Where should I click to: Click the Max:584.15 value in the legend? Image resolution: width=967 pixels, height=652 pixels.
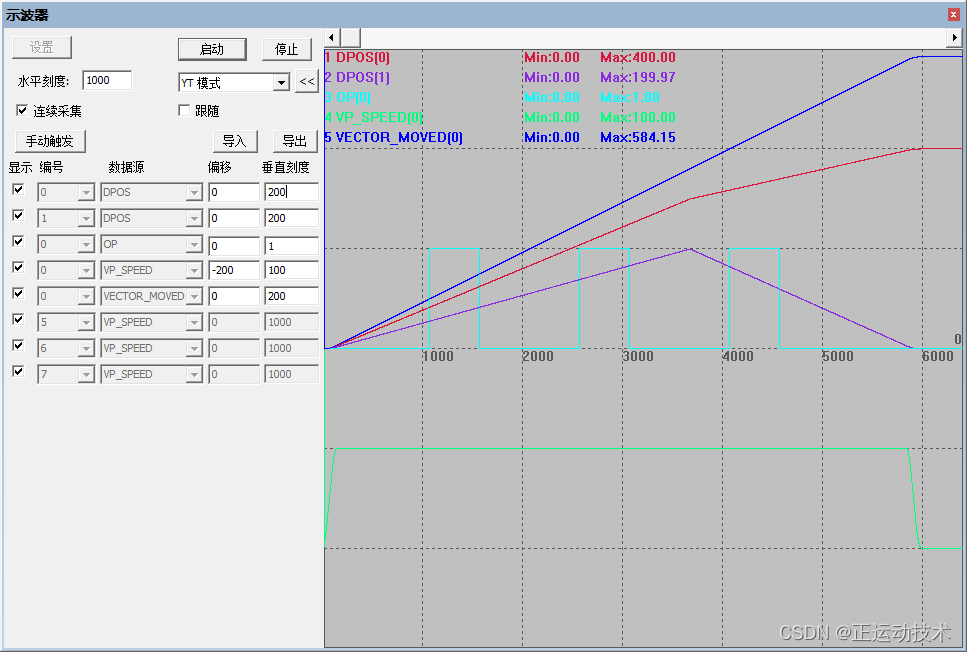[x=638, y=137]
